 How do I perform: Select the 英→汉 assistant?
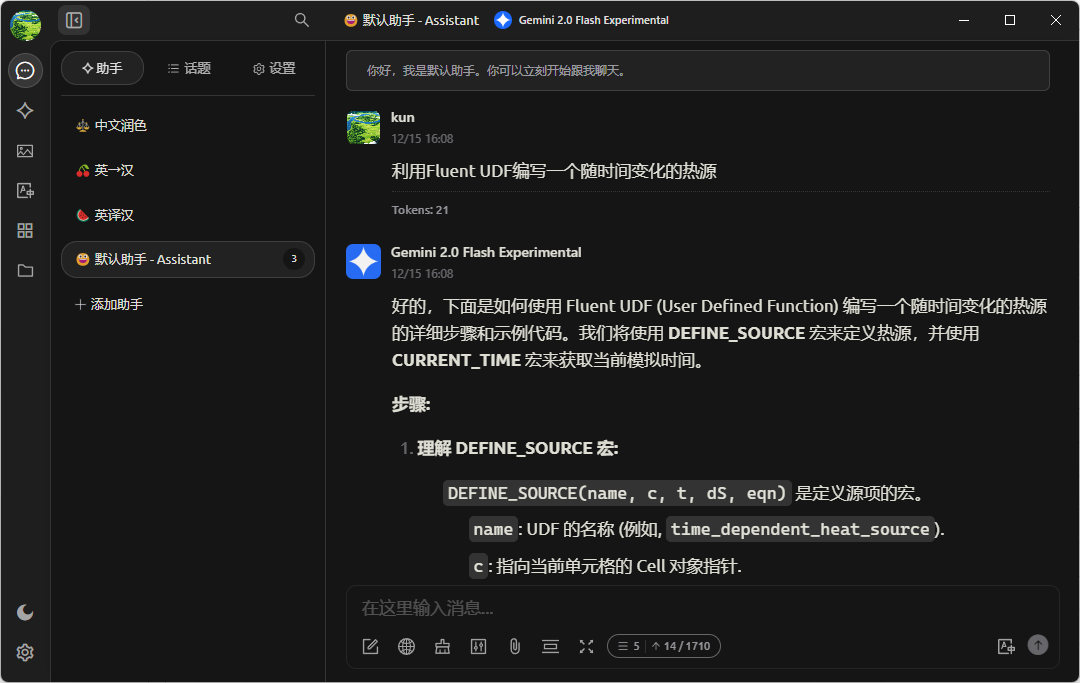point(187,170)
